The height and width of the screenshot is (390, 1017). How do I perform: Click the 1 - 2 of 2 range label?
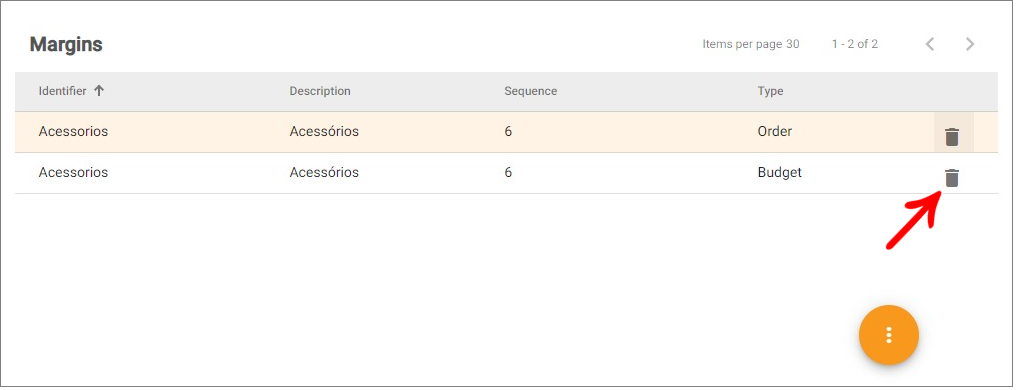click(855, 44)
